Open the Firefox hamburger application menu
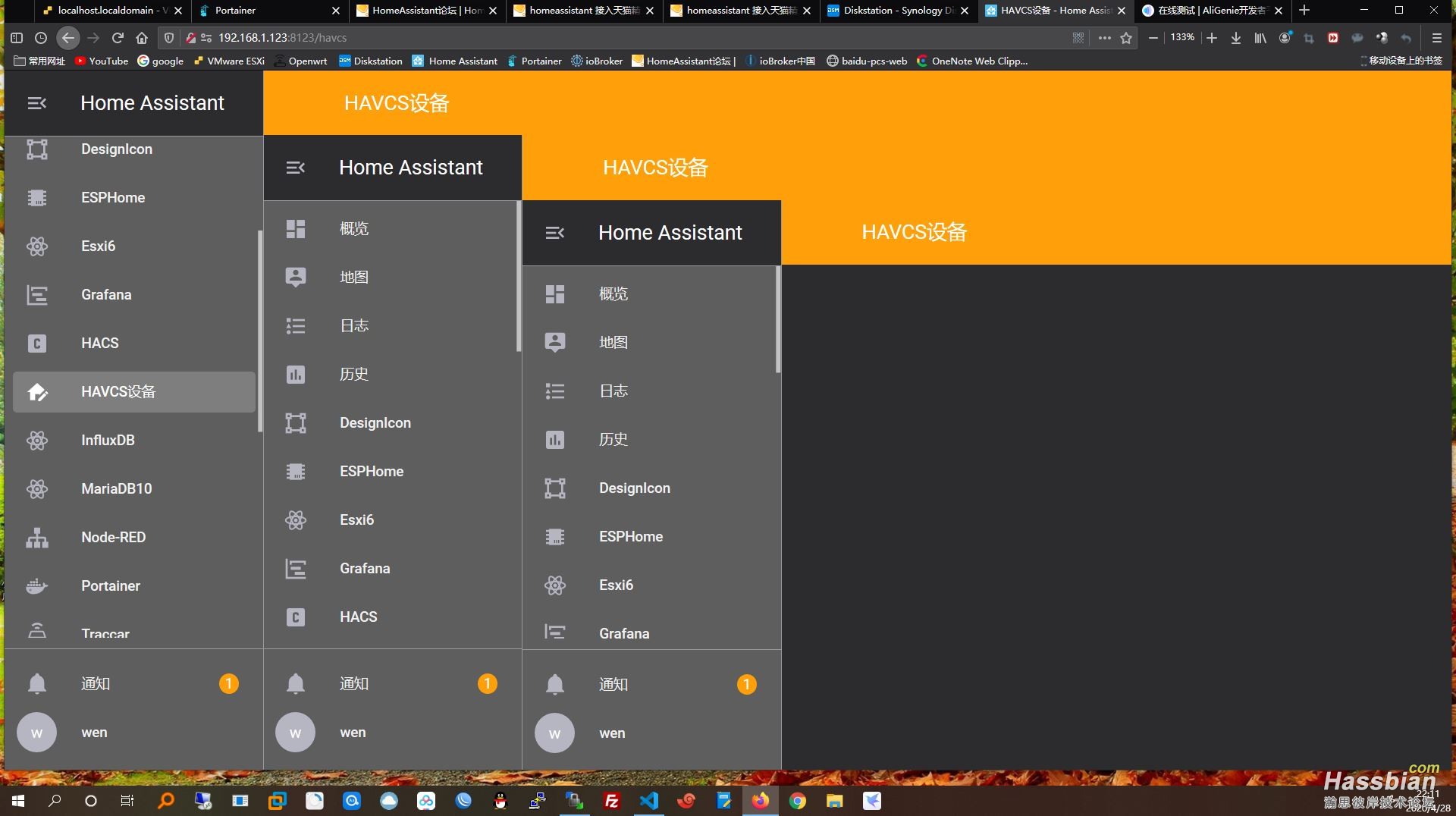 pyautogui.click(x=1436, y=37)
